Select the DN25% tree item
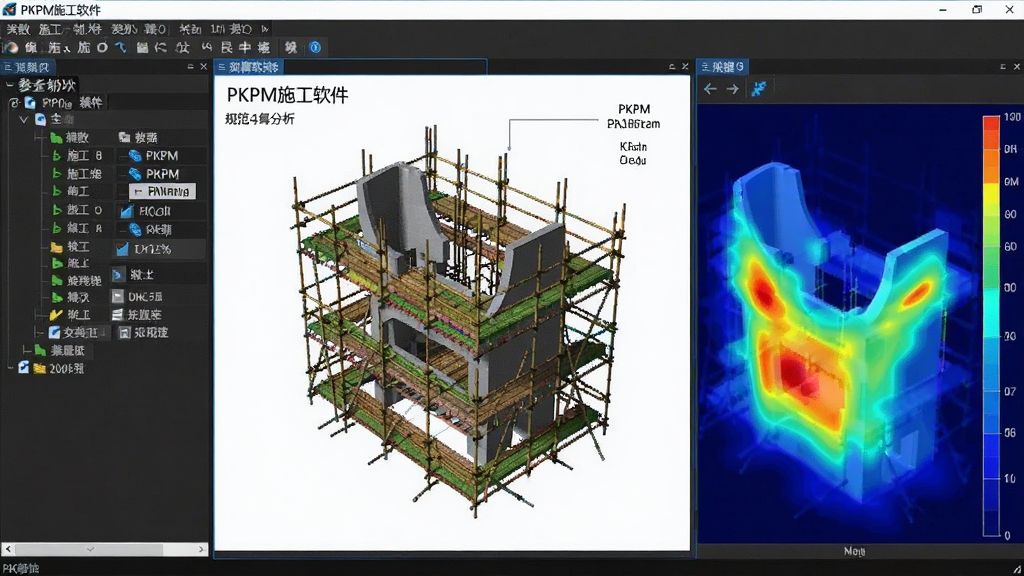Image resolution: width=1024 pixels, height=576 pixels. pos(152,249)
